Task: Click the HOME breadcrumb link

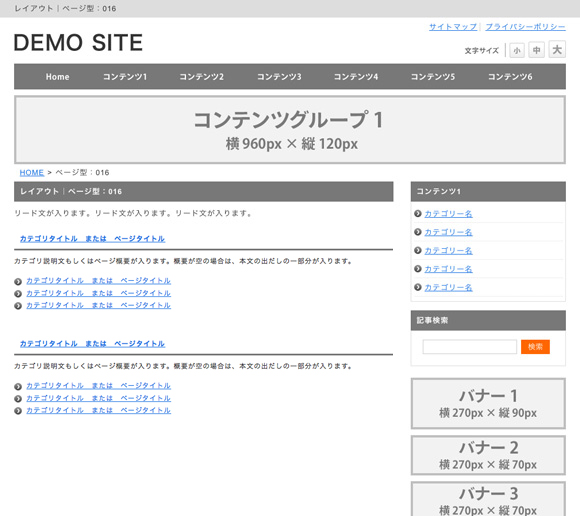Action: tap(32, 173)
